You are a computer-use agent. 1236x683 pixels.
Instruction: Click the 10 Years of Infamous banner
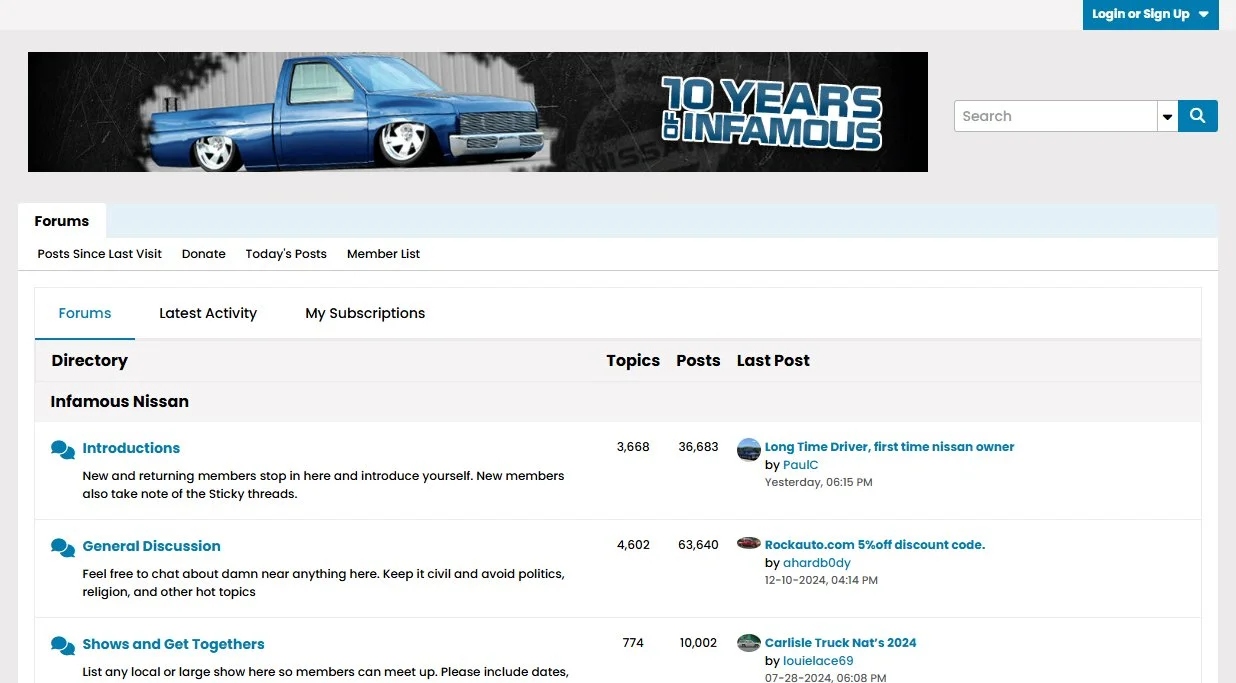coord(478,112)
